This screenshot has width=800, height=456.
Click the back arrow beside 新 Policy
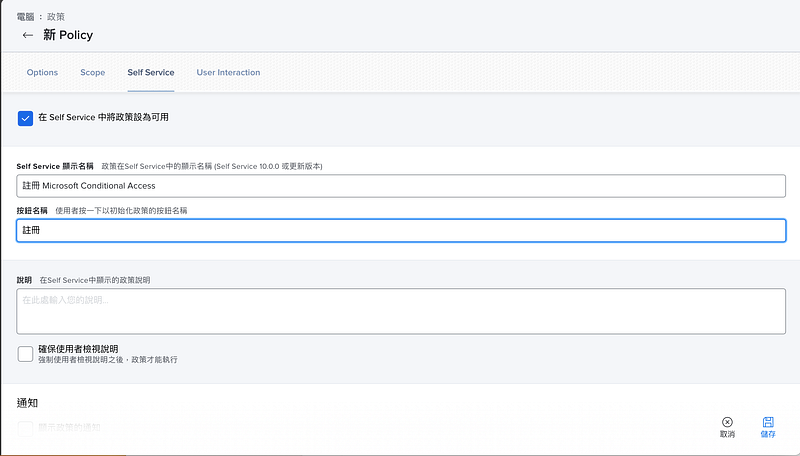(28, 35)
